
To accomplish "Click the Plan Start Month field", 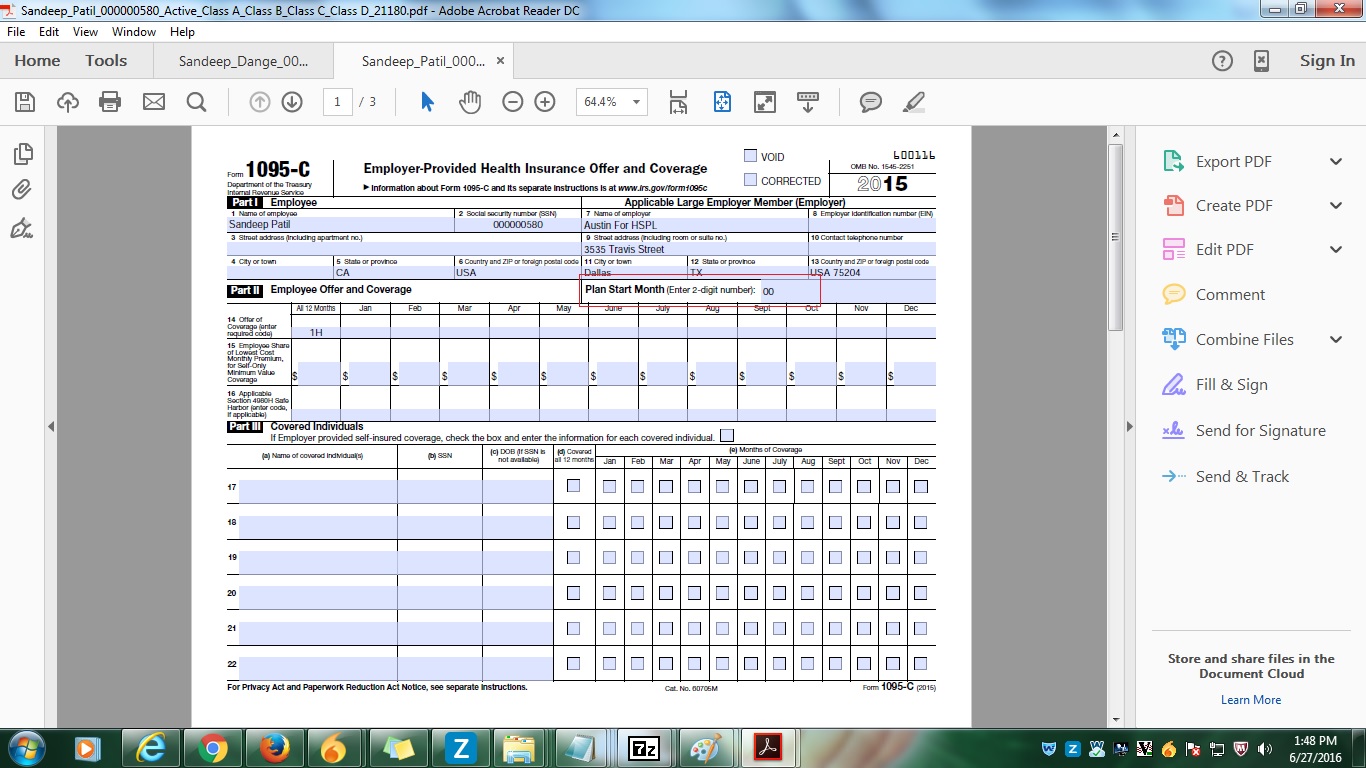I will [788, 291].
